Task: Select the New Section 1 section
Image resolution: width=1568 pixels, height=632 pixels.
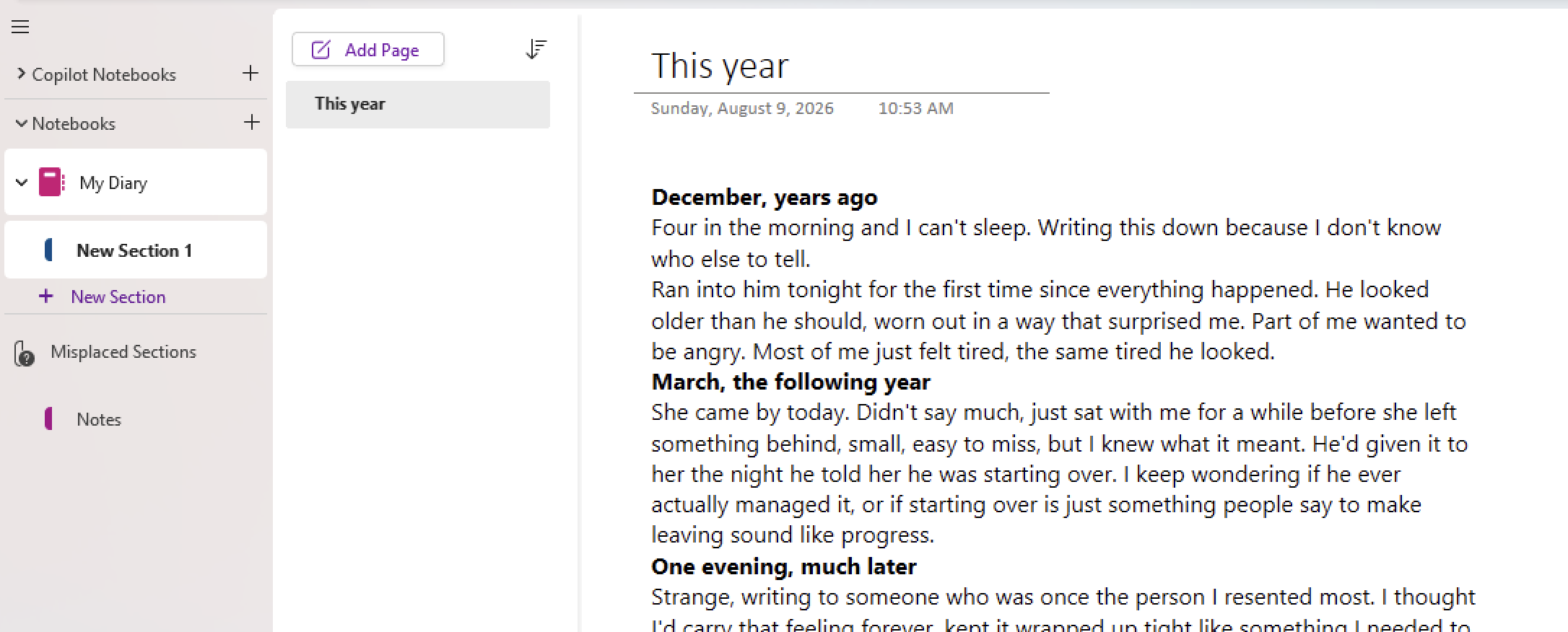Action: pyautogui.click(x=136, y=250)
